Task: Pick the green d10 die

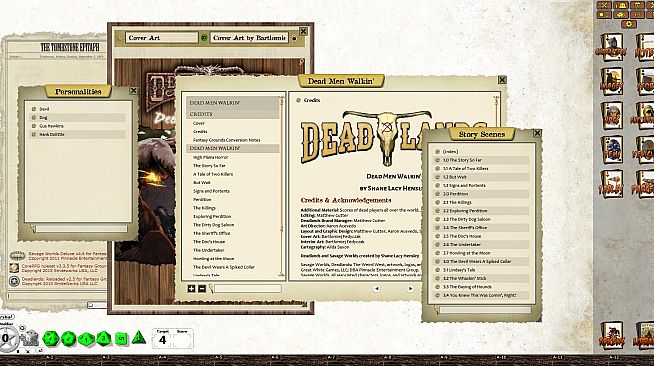Action: 86,338
